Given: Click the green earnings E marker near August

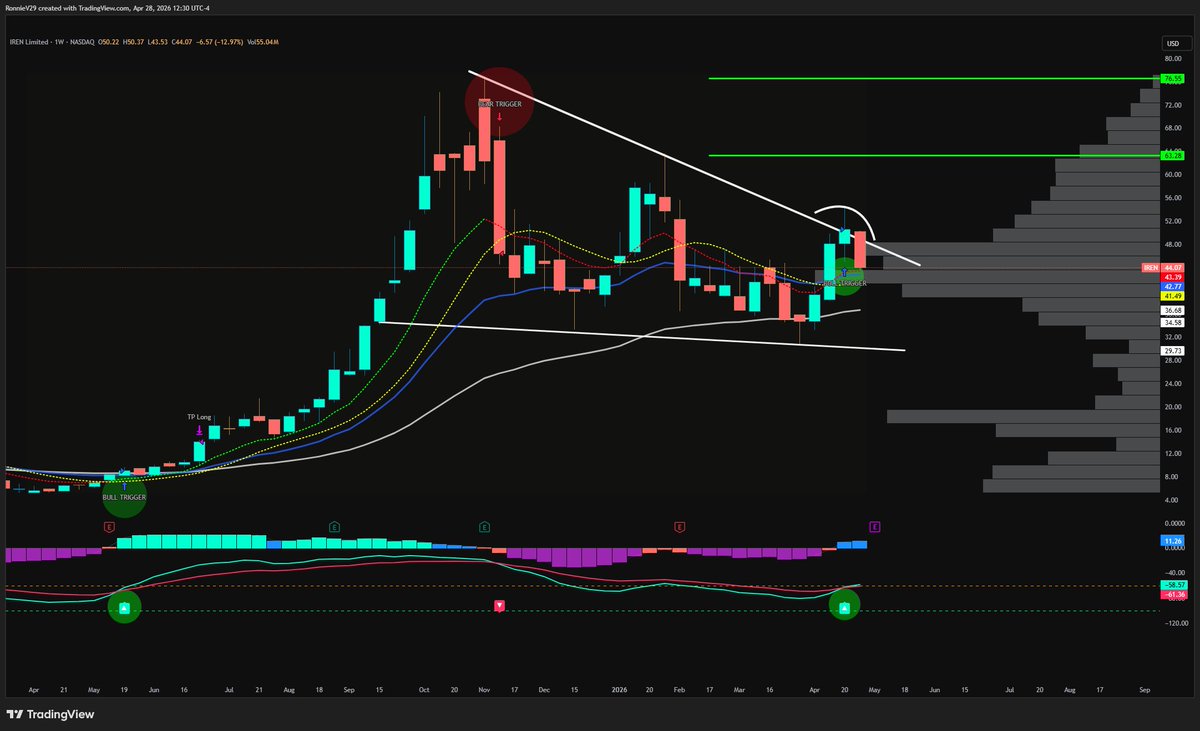Looking at the screenshot, I should click(333, 526).
